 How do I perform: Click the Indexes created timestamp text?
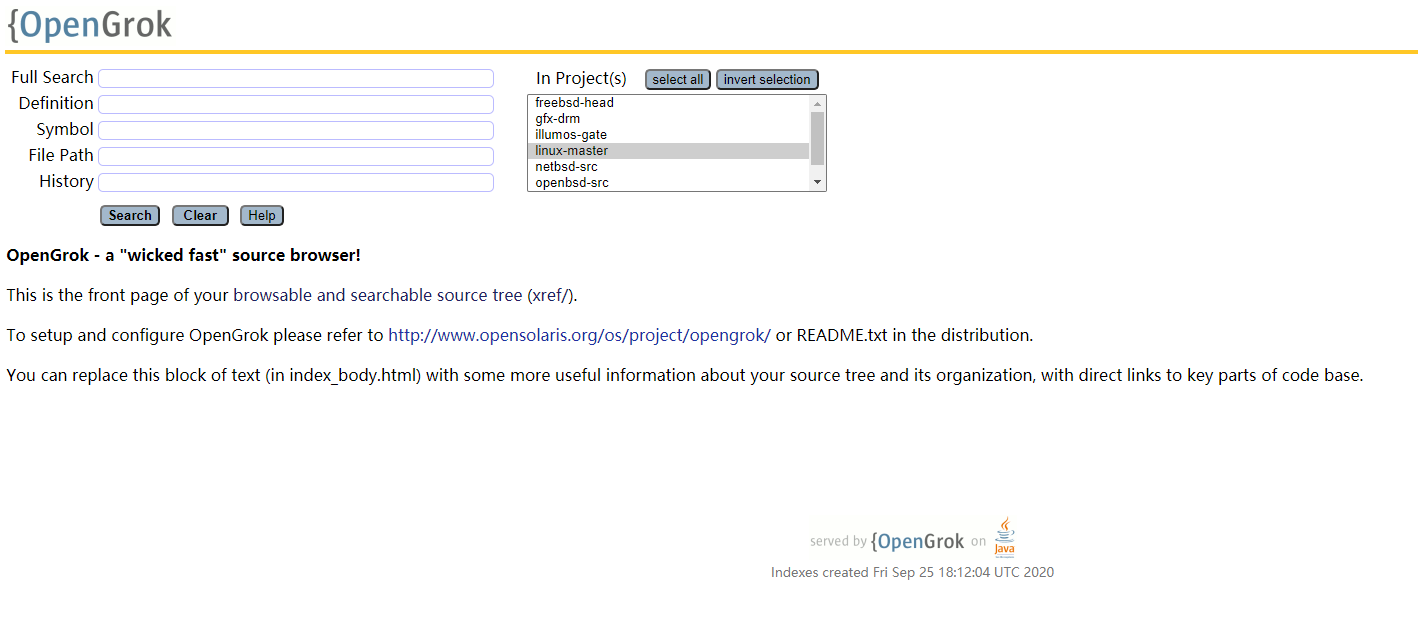(912, 572)
